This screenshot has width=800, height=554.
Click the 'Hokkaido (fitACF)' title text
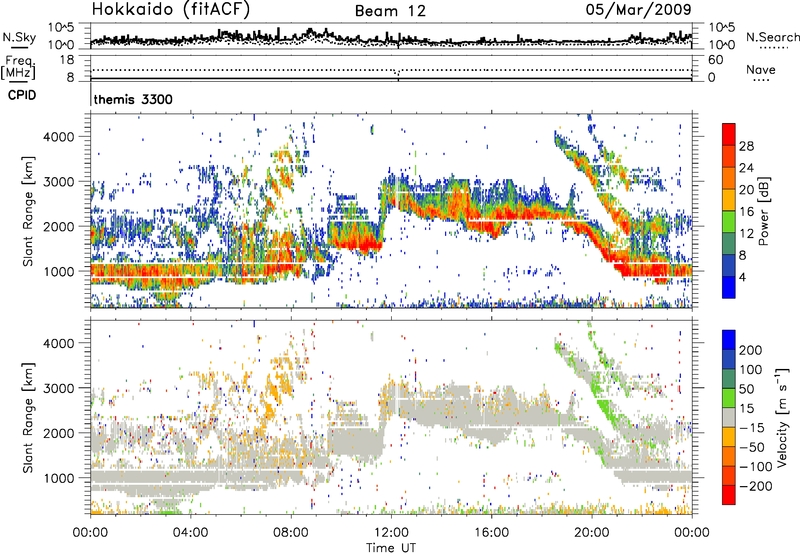tap(171, 9)
